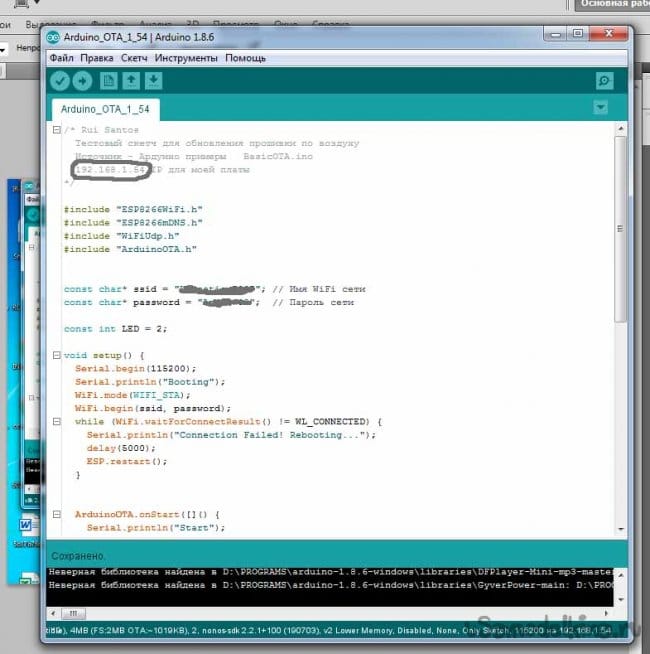The height and width of the screenshot is (654, 650).
Task: Collapse the while loop code fold
Action: (56, 421)
